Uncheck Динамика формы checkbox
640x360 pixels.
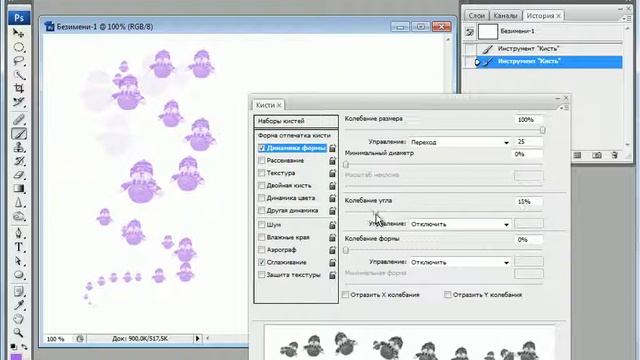point(262,148)
